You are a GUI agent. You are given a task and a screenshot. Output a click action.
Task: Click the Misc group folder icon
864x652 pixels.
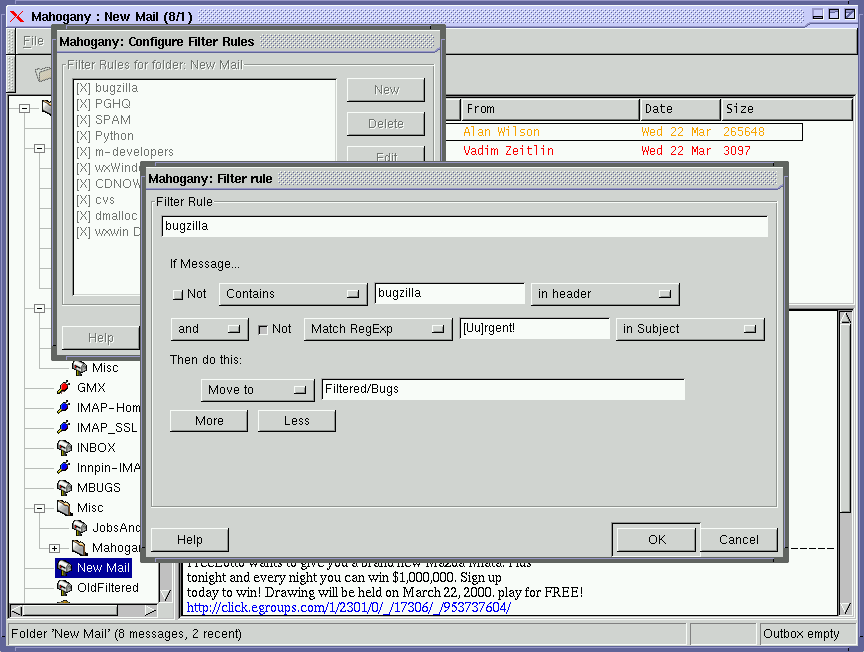point(64,508)
